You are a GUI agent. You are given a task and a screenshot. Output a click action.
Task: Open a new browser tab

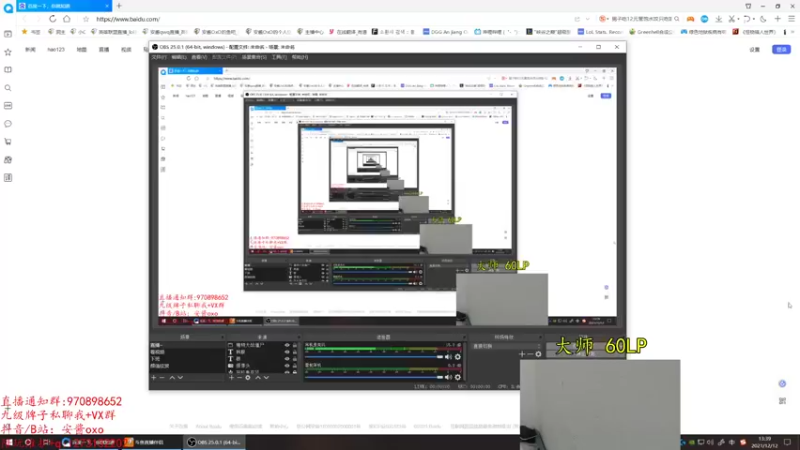tap(119, 6)
